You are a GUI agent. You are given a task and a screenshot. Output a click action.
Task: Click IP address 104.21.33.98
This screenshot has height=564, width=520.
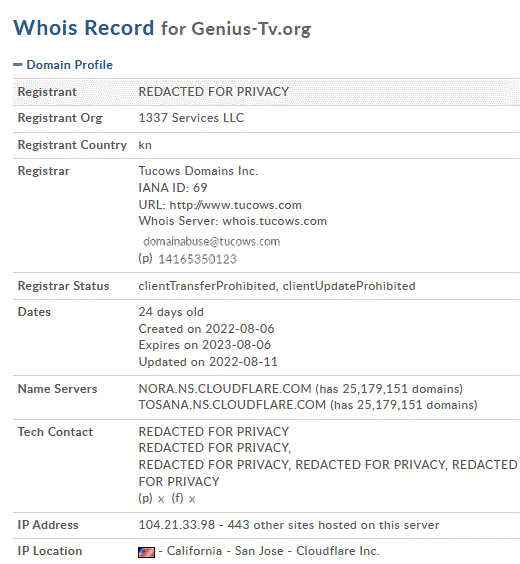177,525
